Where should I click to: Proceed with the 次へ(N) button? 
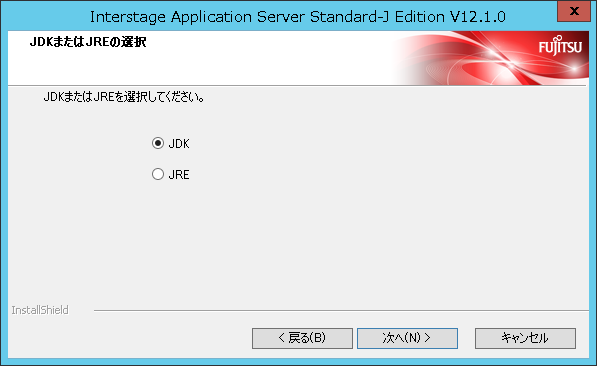coord(407,338)
